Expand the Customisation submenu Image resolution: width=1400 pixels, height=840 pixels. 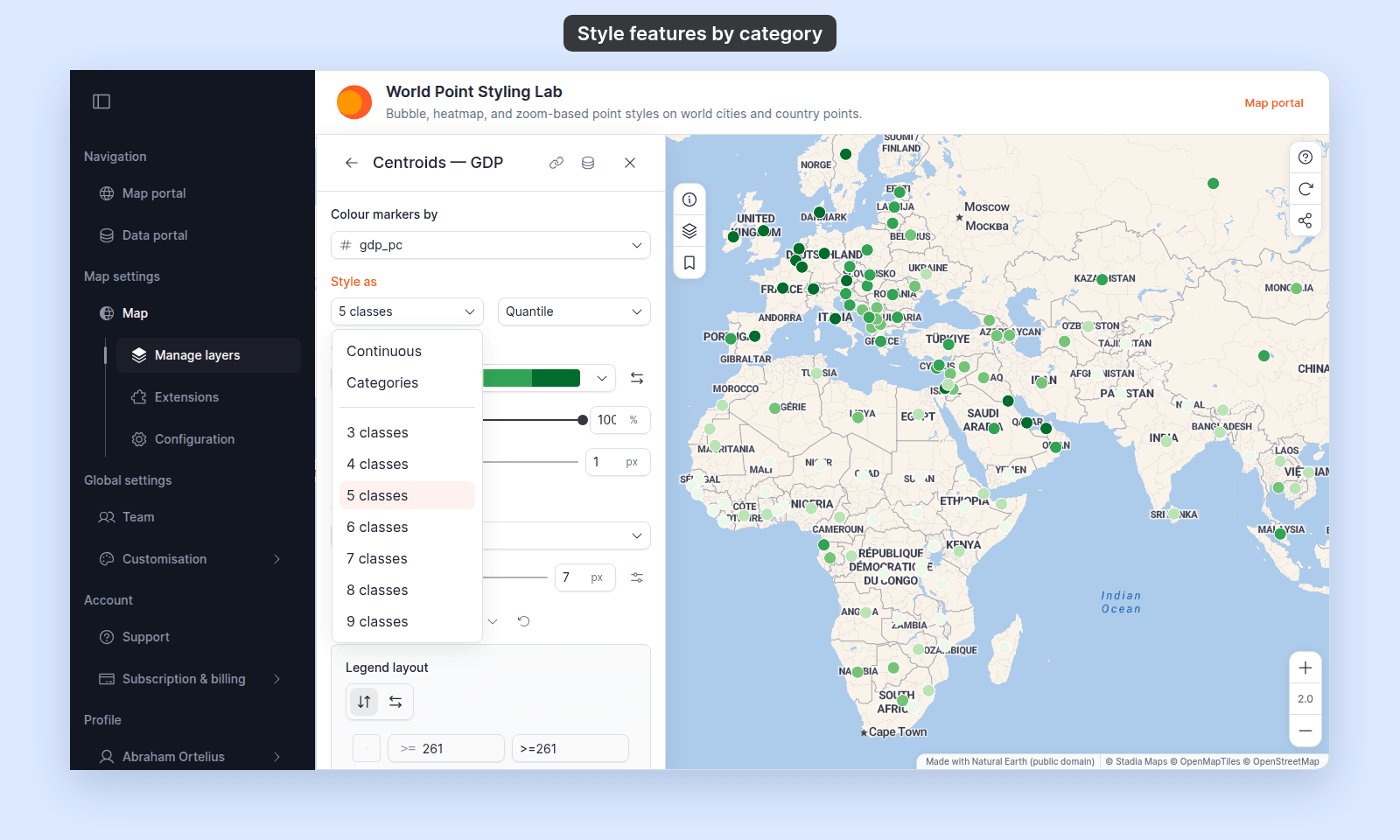(276, 559)
